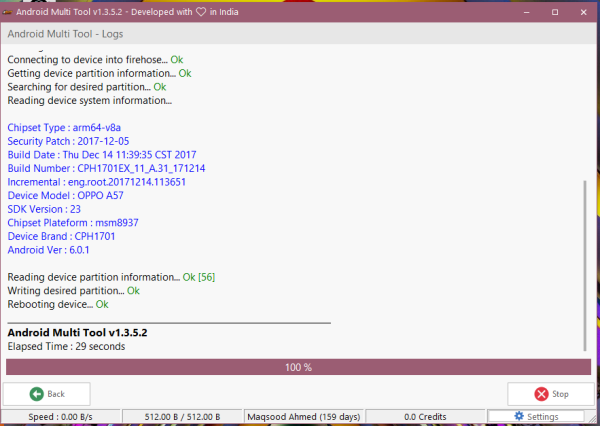Click the Connecting to device into firehose line
Image resolution: width=600 pixels, height=426 pixels.
95,60
